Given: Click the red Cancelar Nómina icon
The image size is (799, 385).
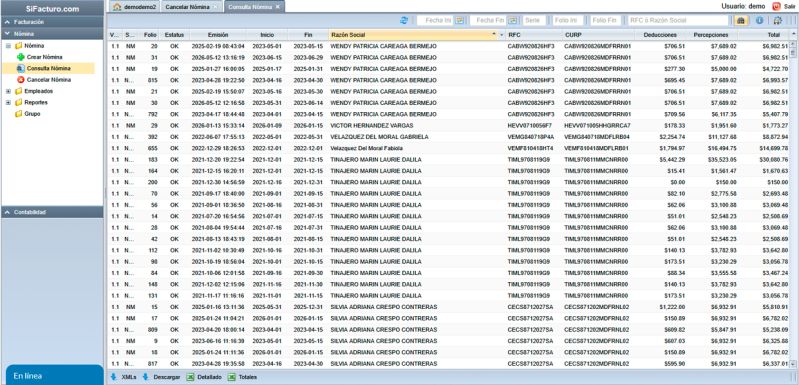Looking at the screenshot, I should [x=20, y=80].
